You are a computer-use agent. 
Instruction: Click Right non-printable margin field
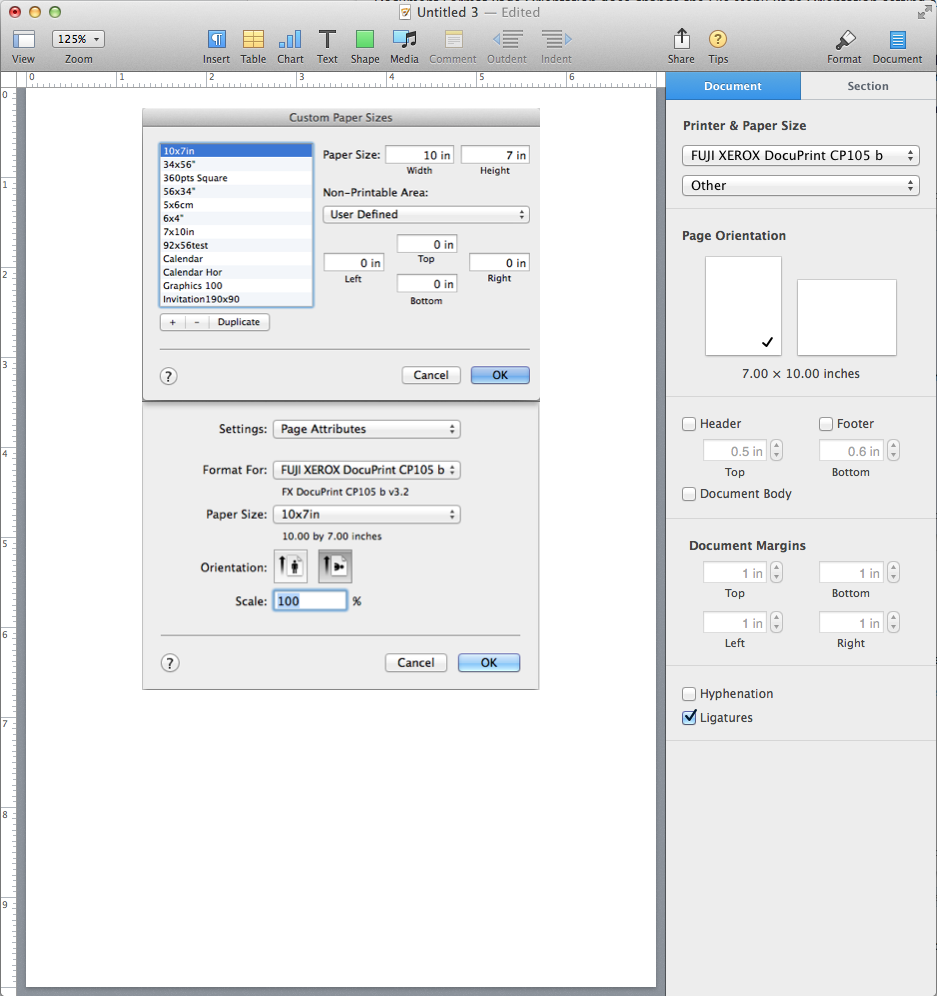pos(499,263)
